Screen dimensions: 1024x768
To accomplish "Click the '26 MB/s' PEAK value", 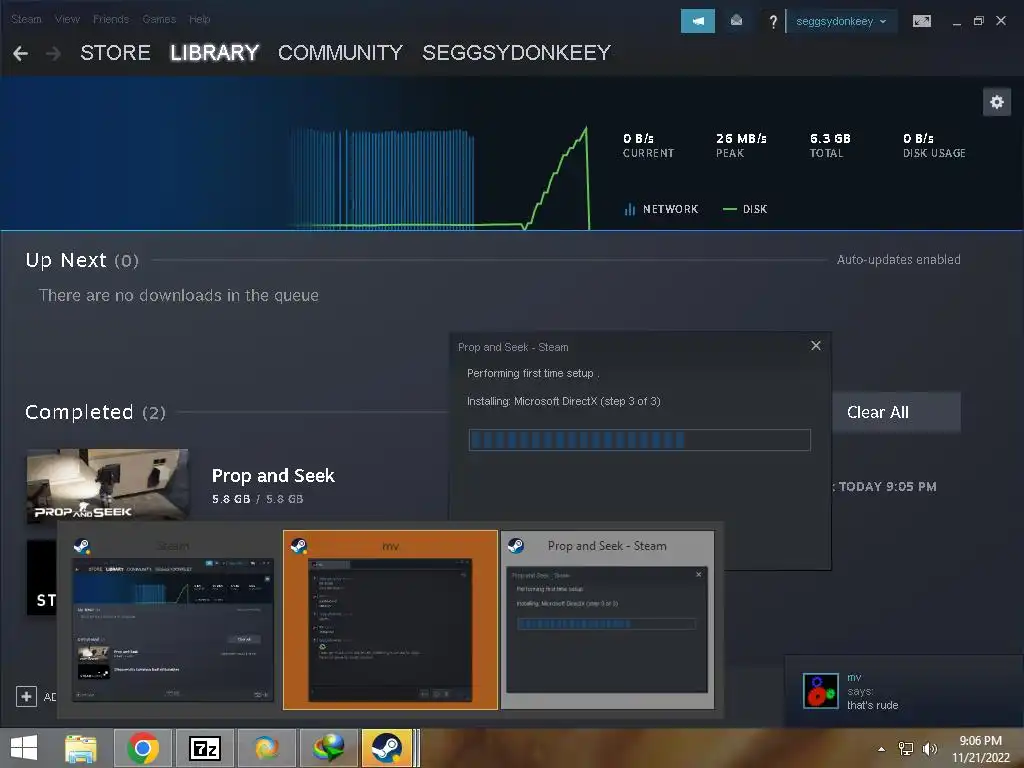I will coord(741,138).
